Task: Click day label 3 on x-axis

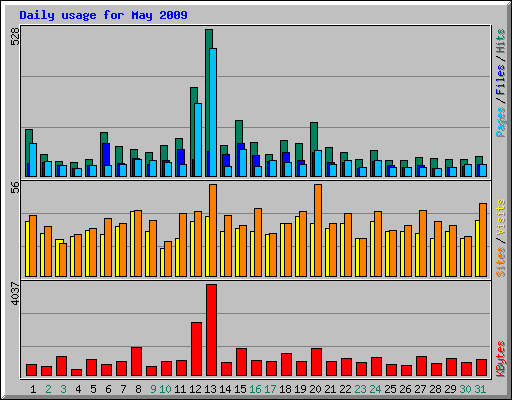Action: tap(63, 389)
